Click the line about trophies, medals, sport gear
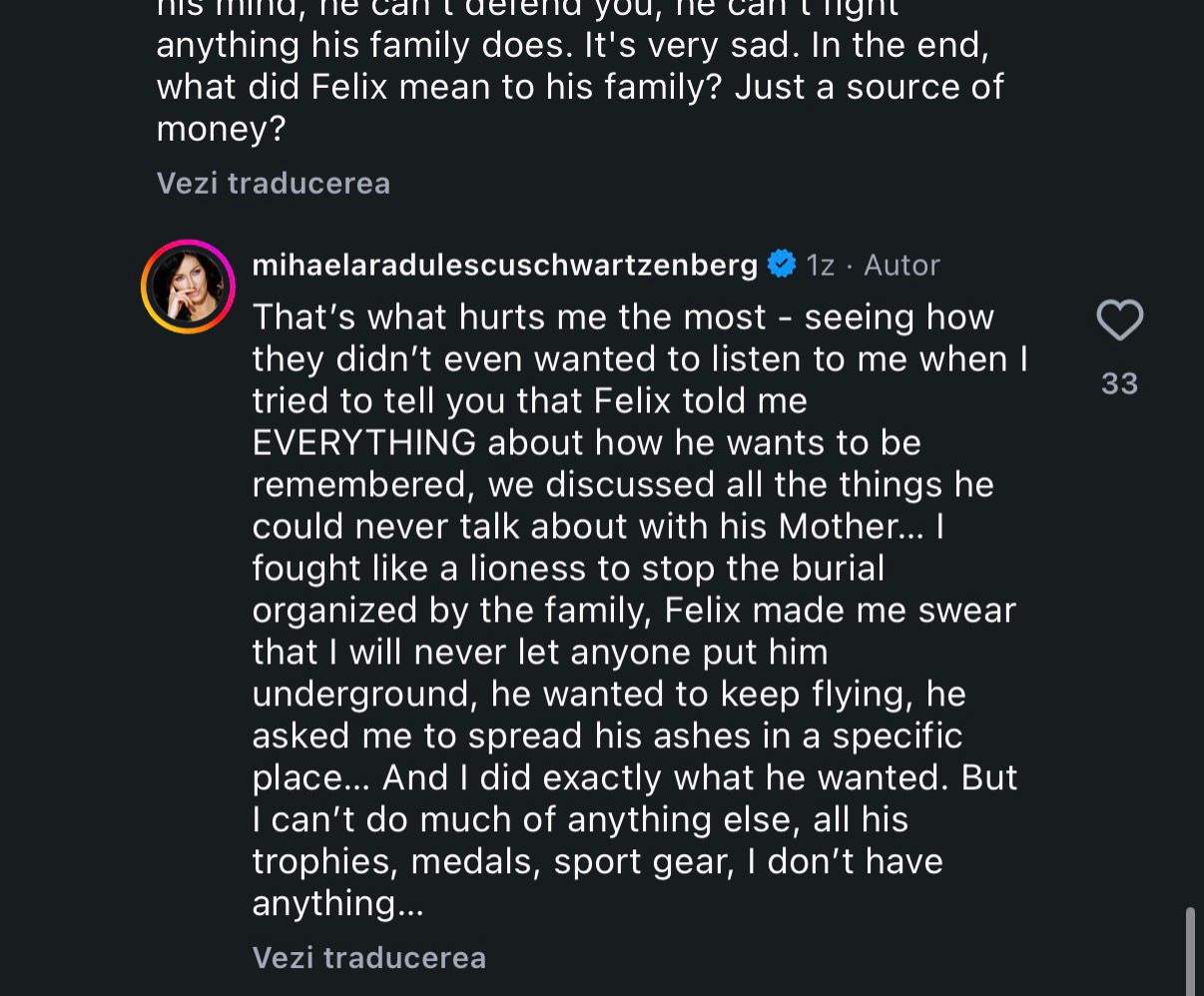Image resolution: width=1204 pixels, height=996 pixels. coord(597,861)
